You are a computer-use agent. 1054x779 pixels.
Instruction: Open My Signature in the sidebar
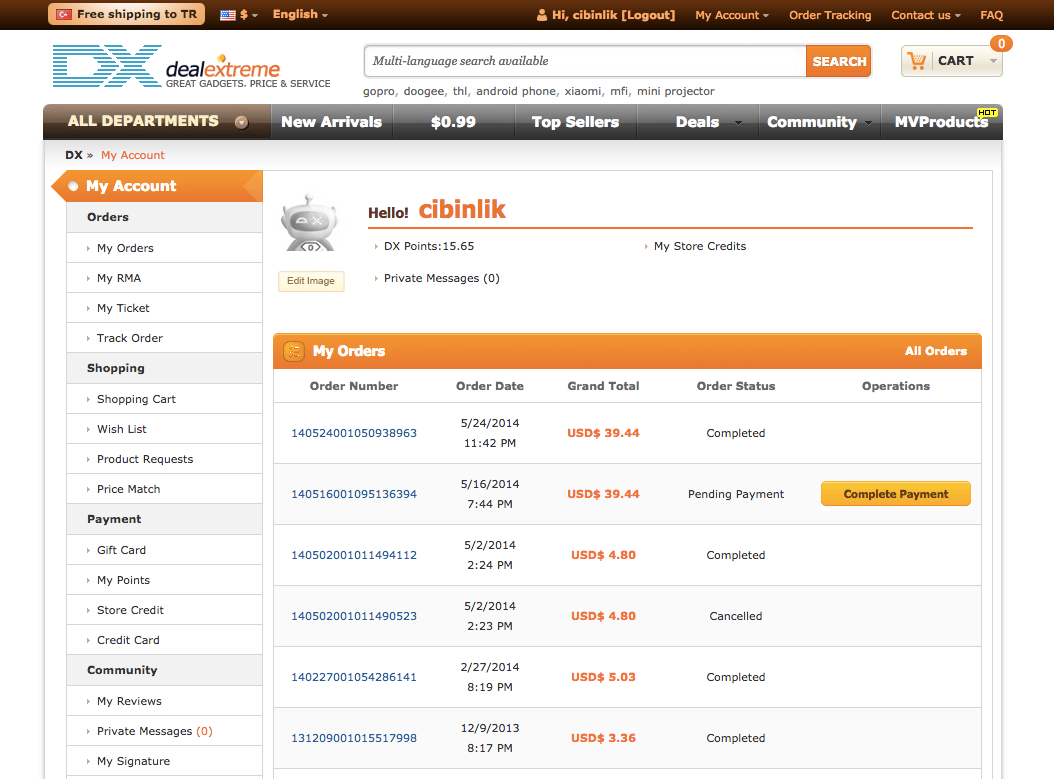point(133,761)
